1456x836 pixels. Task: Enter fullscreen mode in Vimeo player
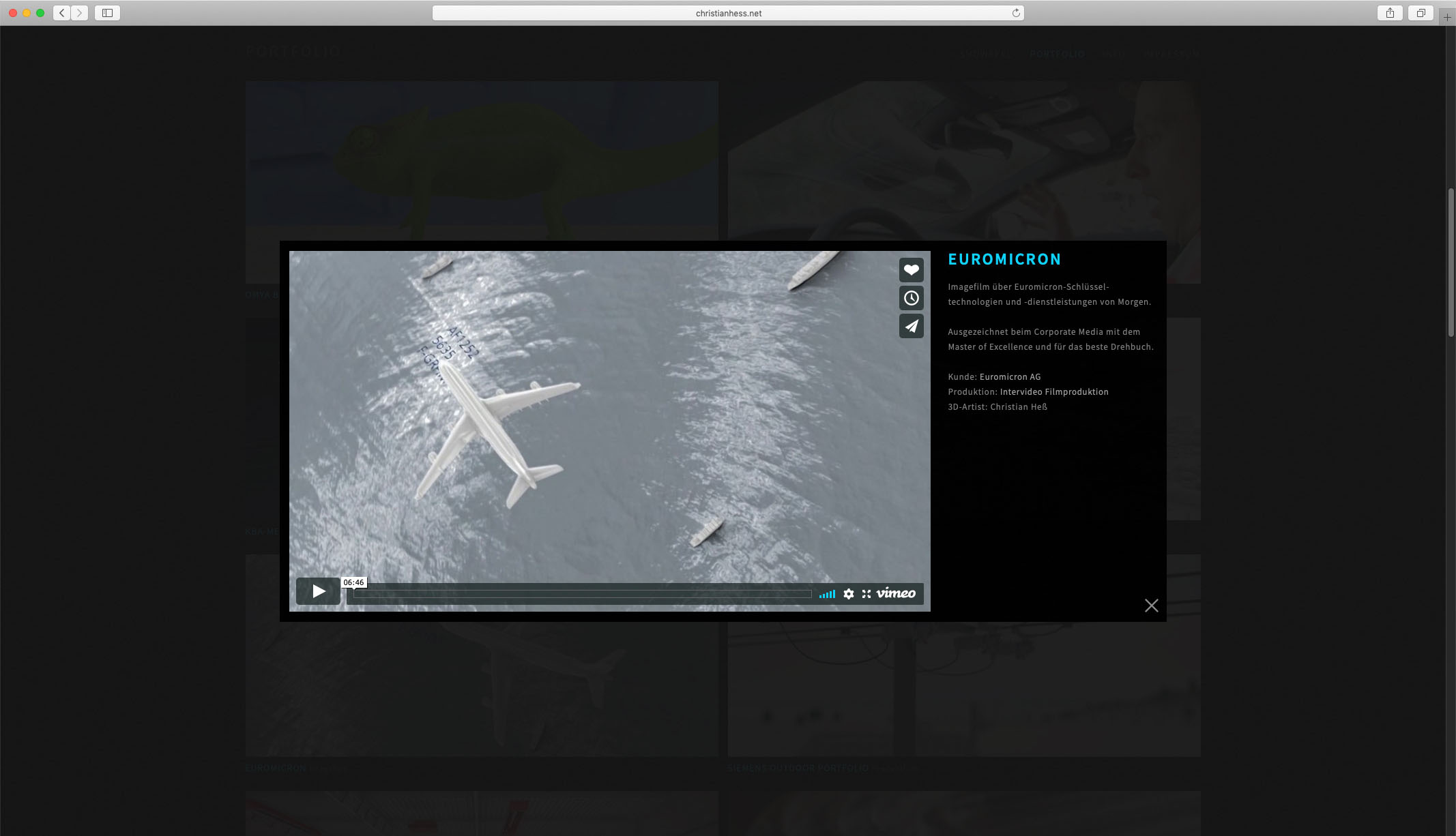tap(867, 594)
